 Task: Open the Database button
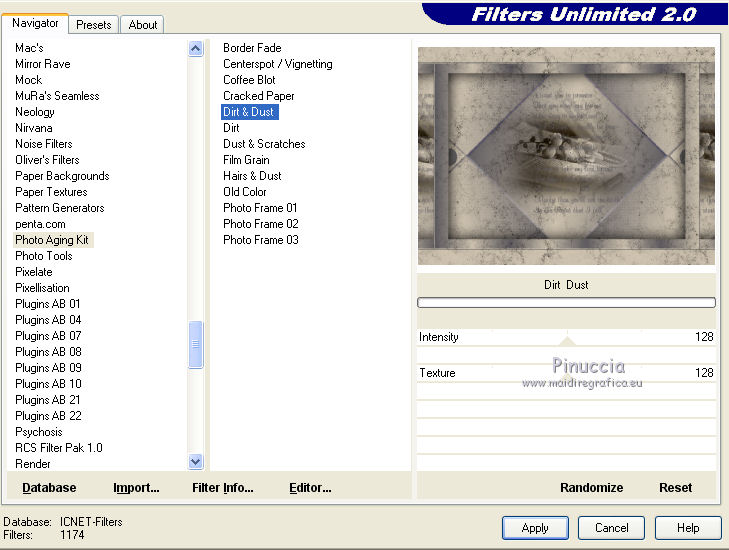coord(49,488)
